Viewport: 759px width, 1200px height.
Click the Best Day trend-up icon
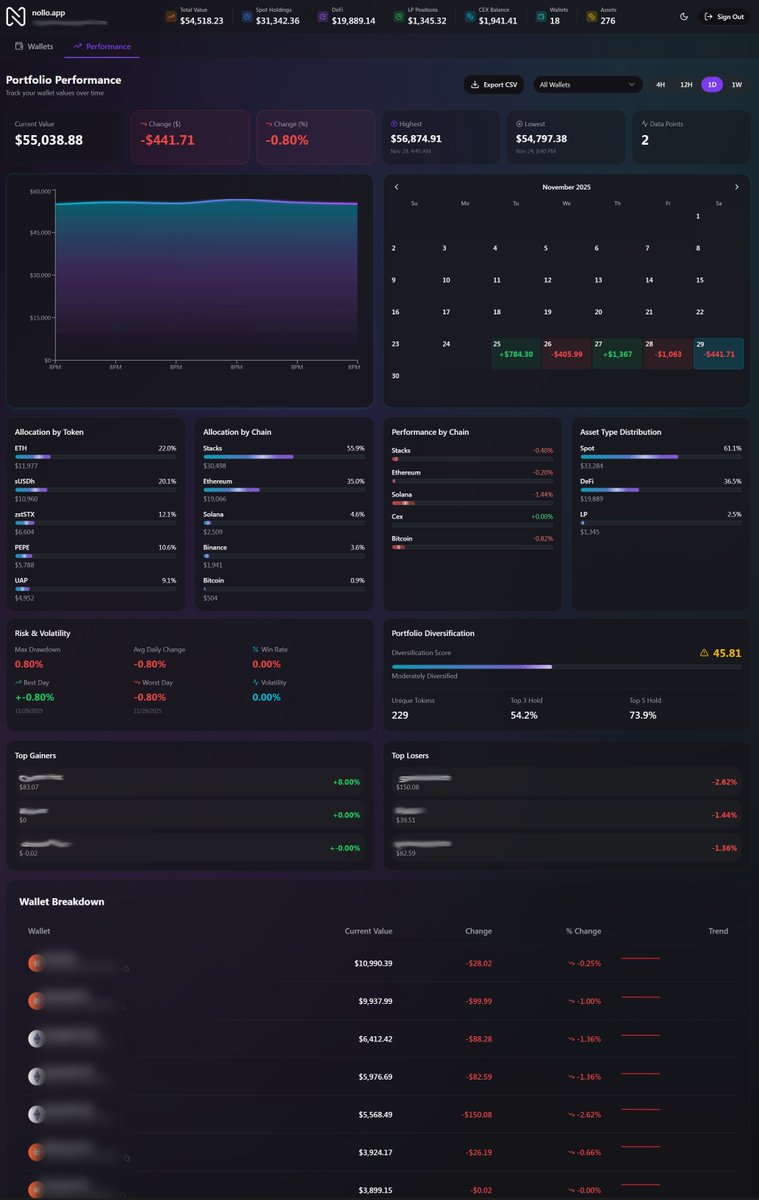coord(18,682)
